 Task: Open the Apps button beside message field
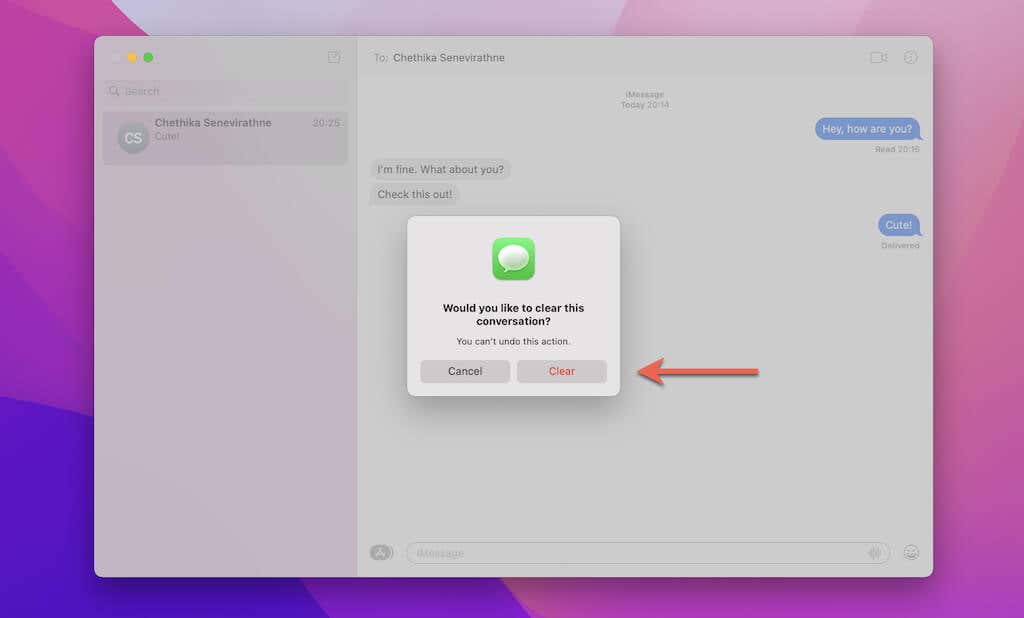tap(381, 553)
